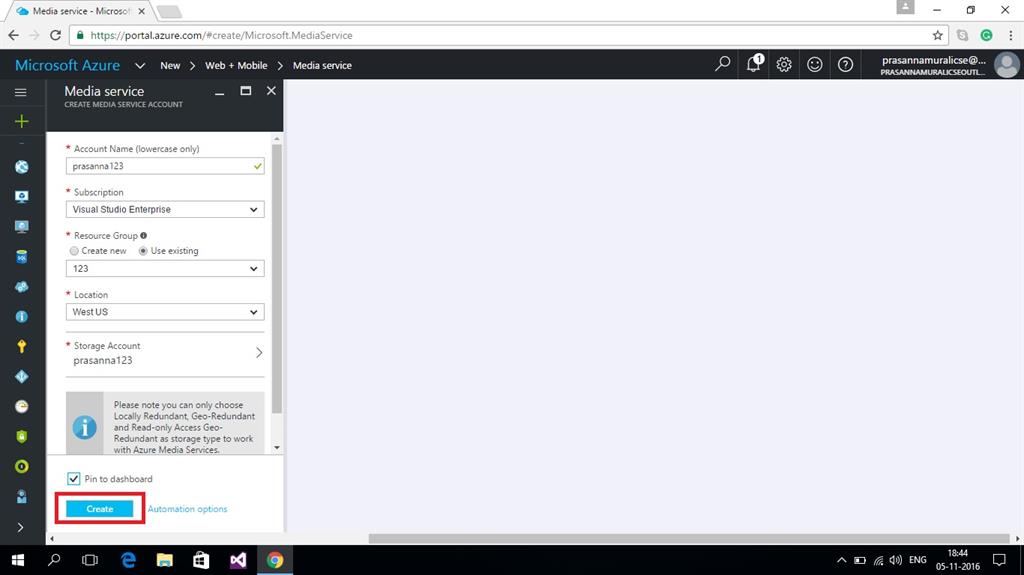Maximize the Media service blade
The height and width of the screenshot is (575, 1024).
(246, 91)
